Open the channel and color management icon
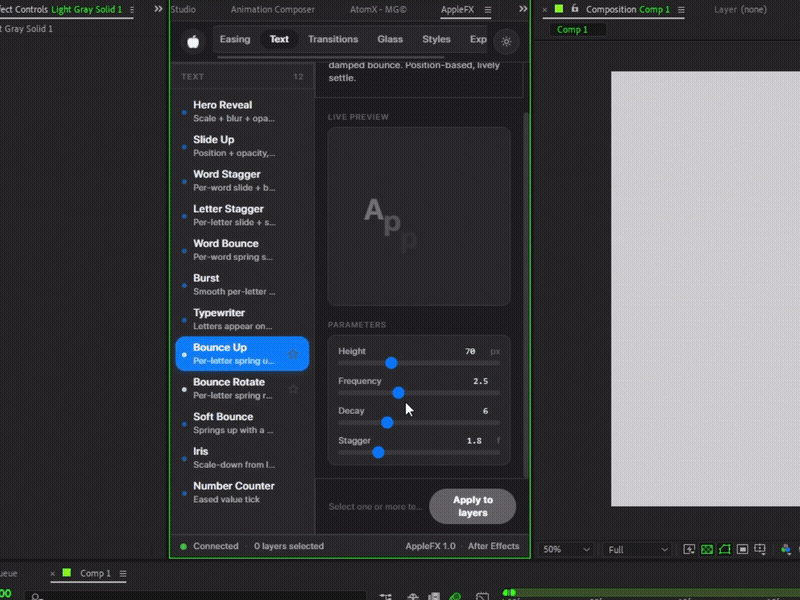Viewport: 800px width, 600px height. (x=786, y=549)
